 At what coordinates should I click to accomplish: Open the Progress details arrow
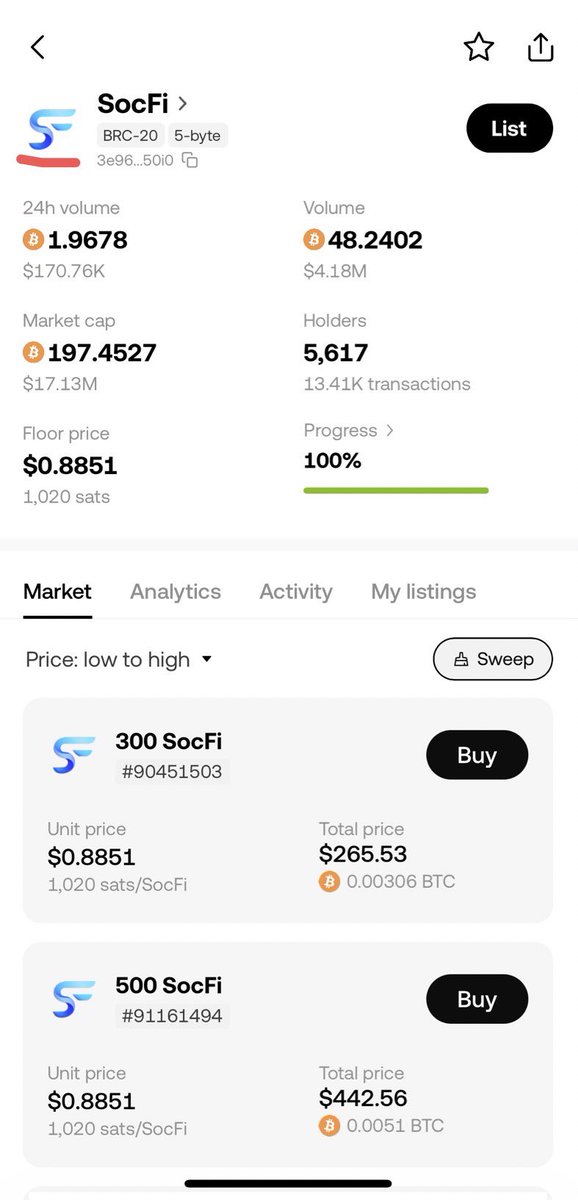[390, 431]
